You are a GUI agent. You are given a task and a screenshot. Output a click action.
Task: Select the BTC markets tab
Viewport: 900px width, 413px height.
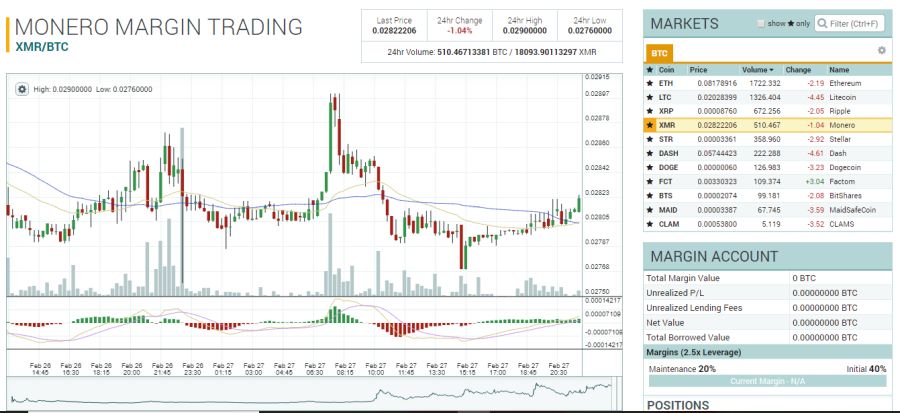tap(659, 53)
